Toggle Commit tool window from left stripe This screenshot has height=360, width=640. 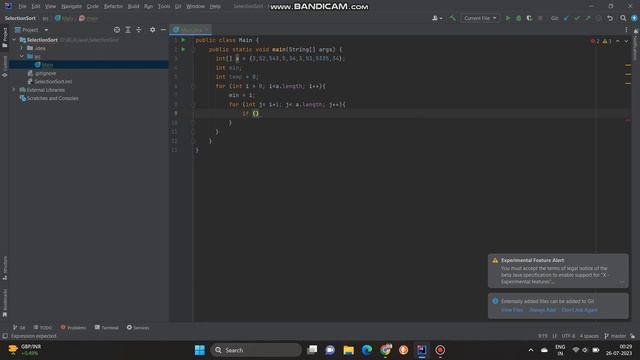point(5,67)
